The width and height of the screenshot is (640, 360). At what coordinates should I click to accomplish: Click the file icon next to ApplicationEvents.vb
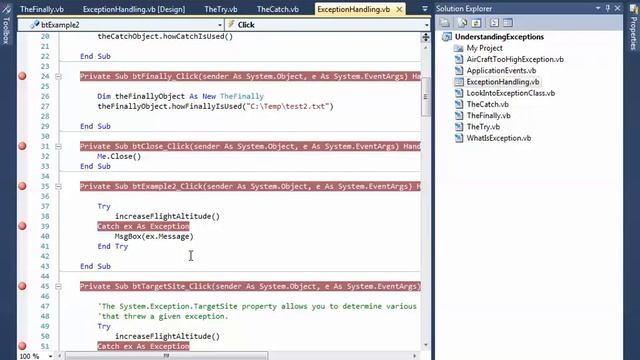[459, 71]
